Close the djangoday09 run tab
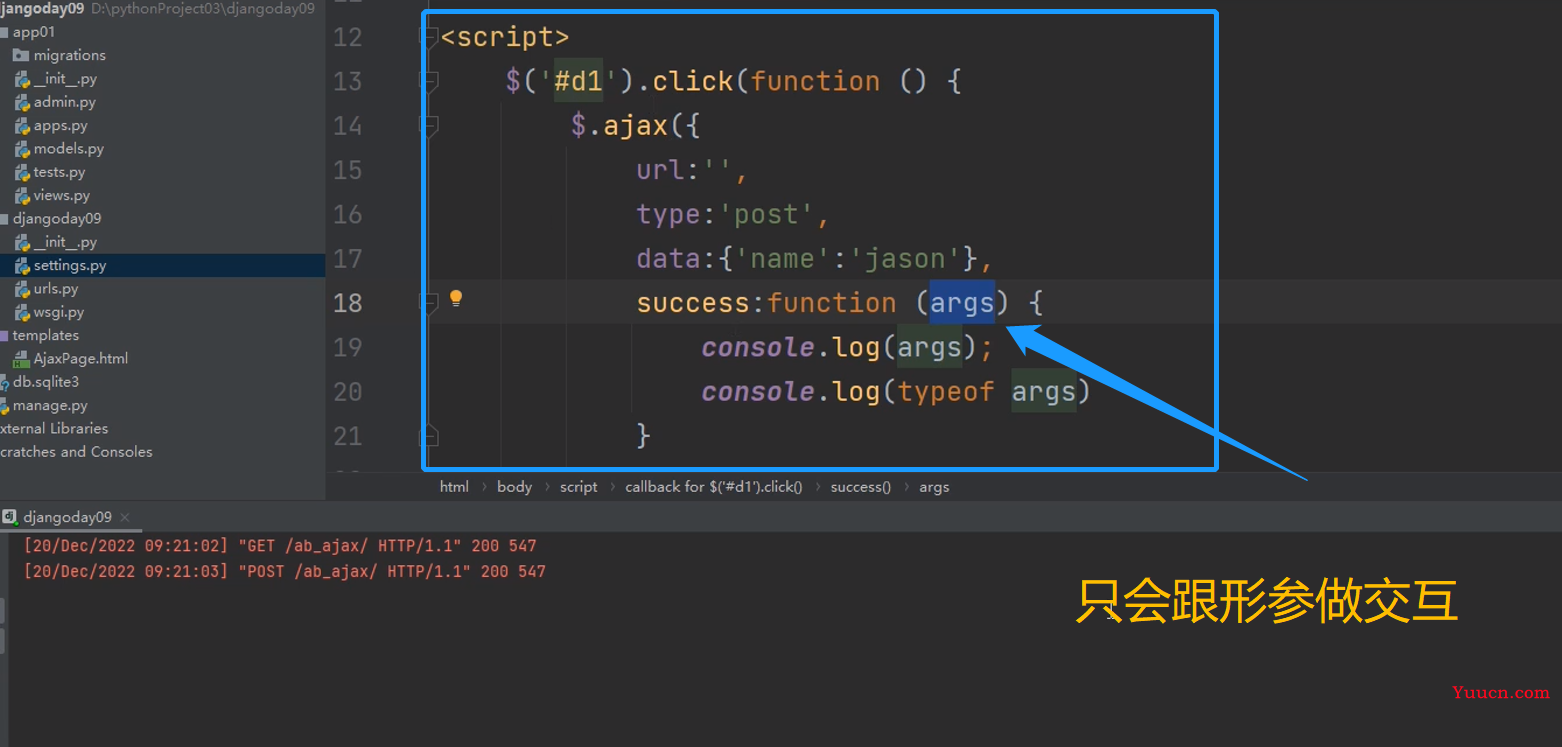The height and width of the screenshot is (747, 1562). 125,518
